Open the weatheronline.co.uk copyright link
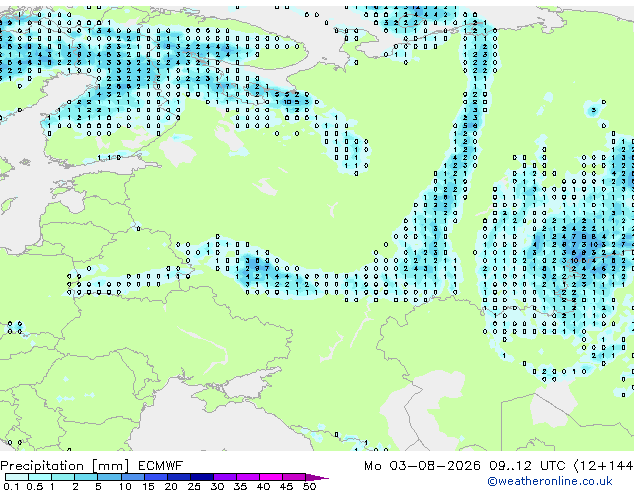634x490 pixels. [x=549, y=481]
